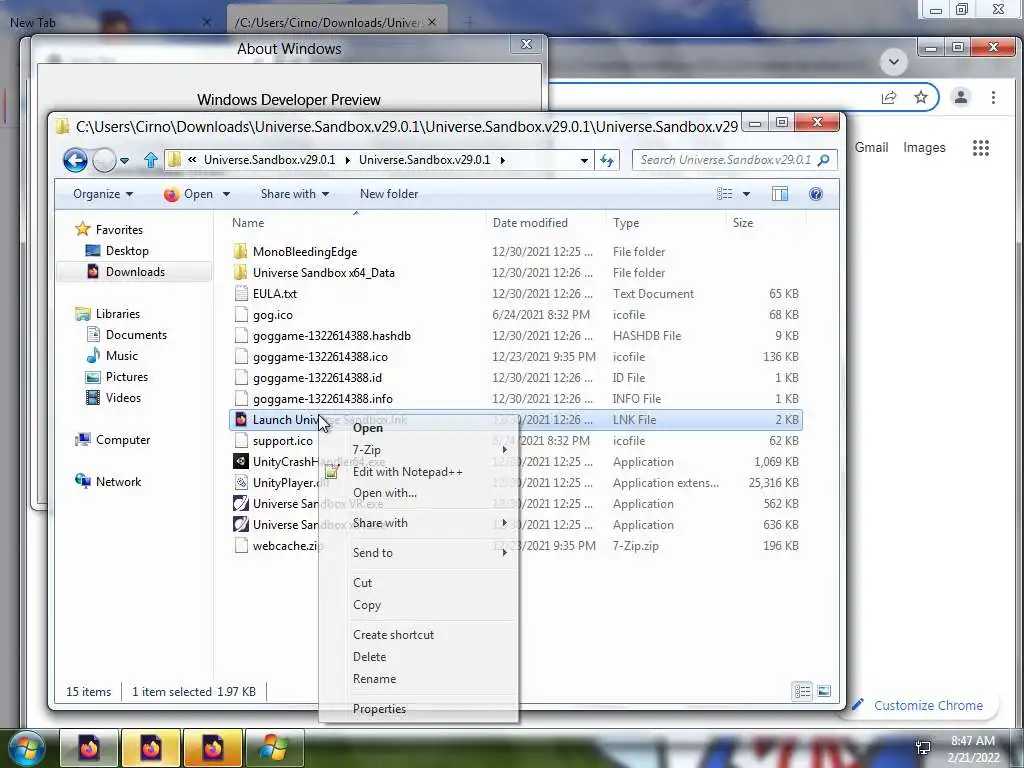Expand the Share with toolbar dropdown
The height and width of the screenshot is (768, 1024).
(295, 194)
